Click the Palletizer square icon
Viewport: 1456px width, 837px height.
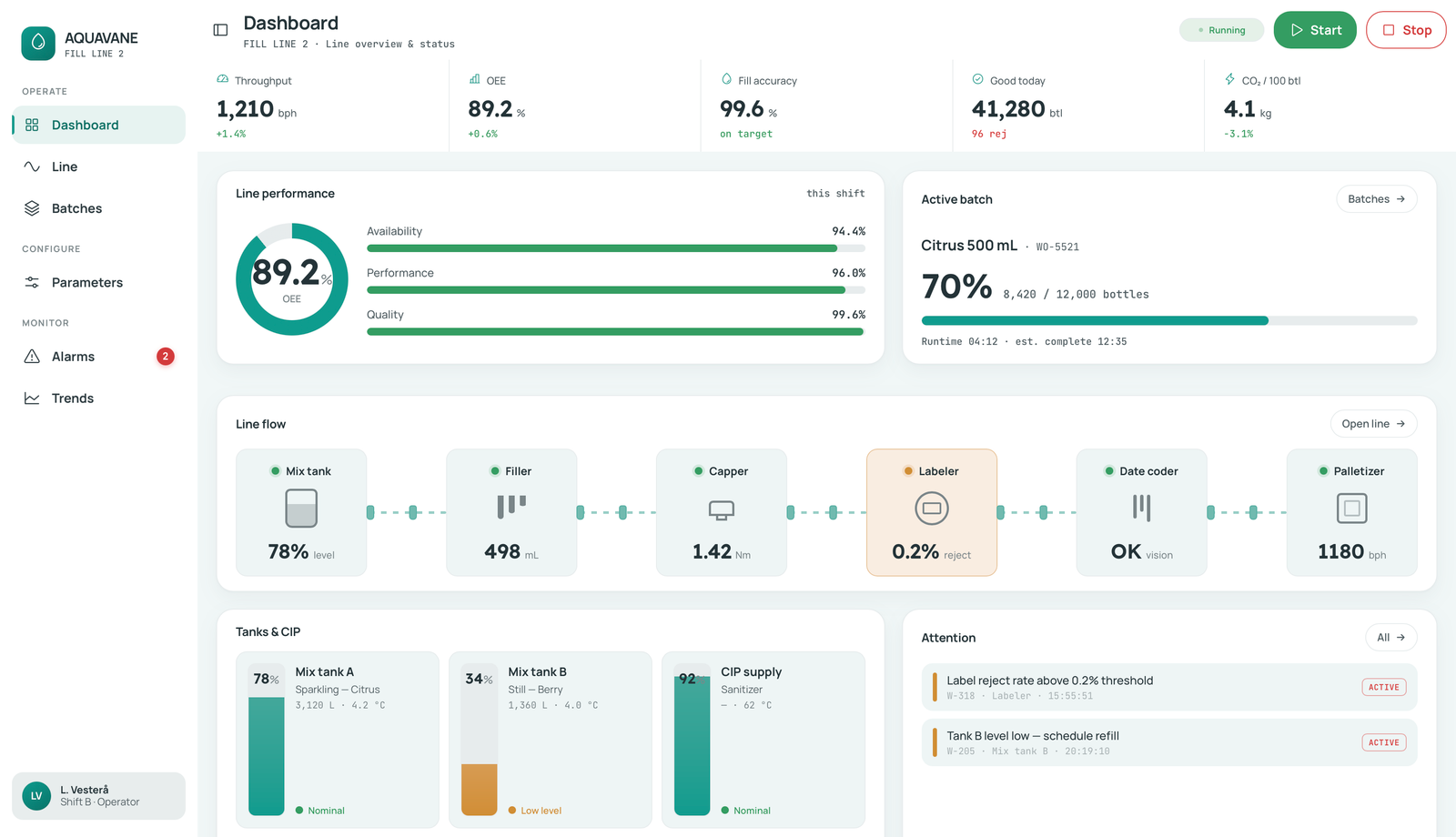(1352, 509)
